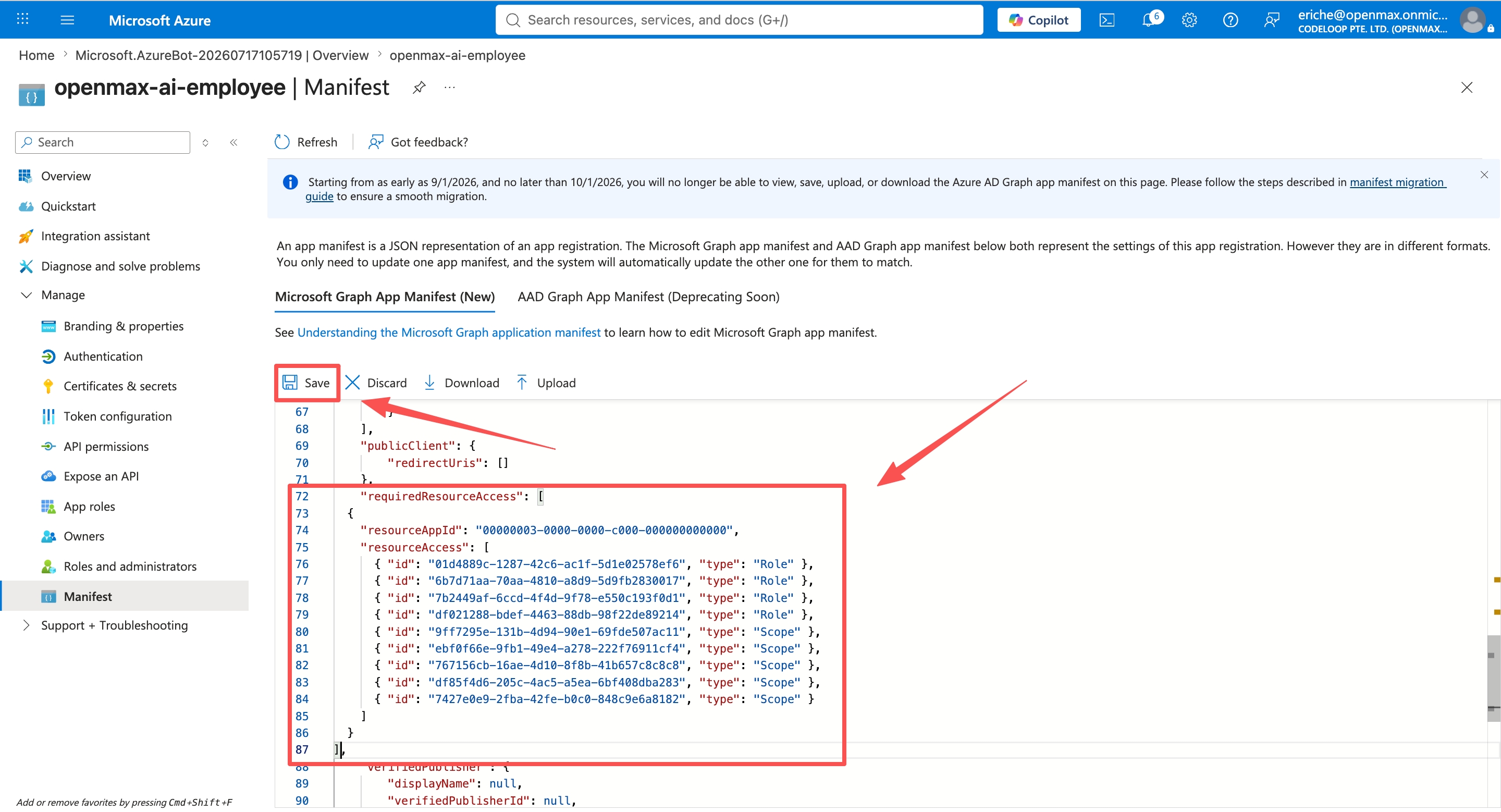Switch to Microsoft Graph App Manifest tab
Image resolution: width=1501 pixels, height=812 pixels.
pyautogui.click(x=385, y=297)
